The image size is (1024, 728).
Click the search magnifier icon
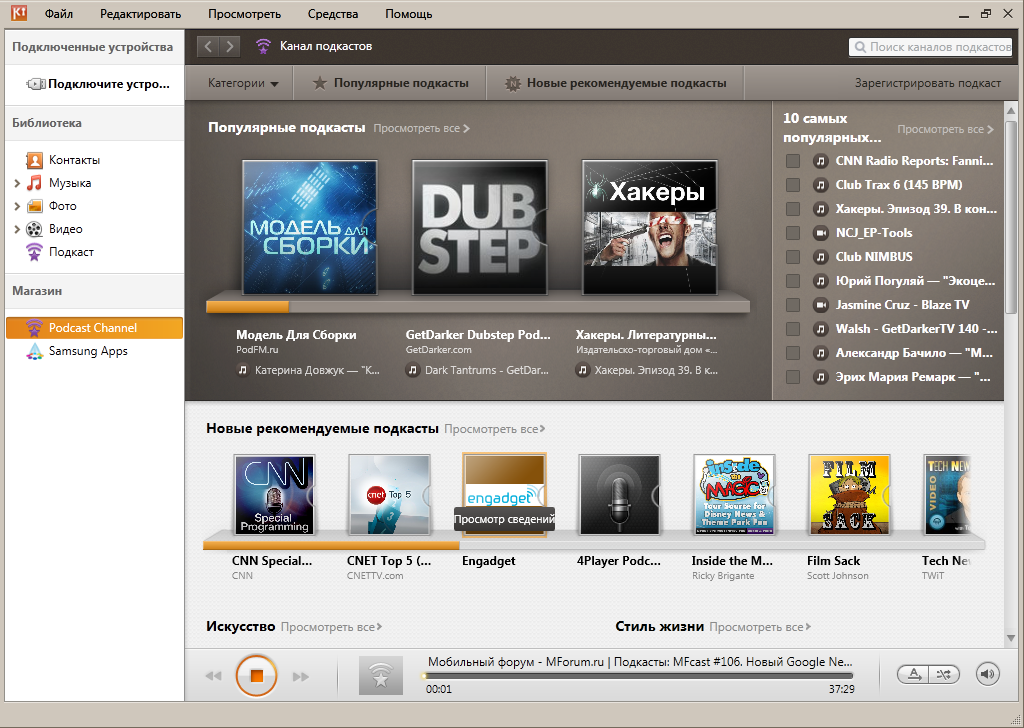click(x=859, y=47)
